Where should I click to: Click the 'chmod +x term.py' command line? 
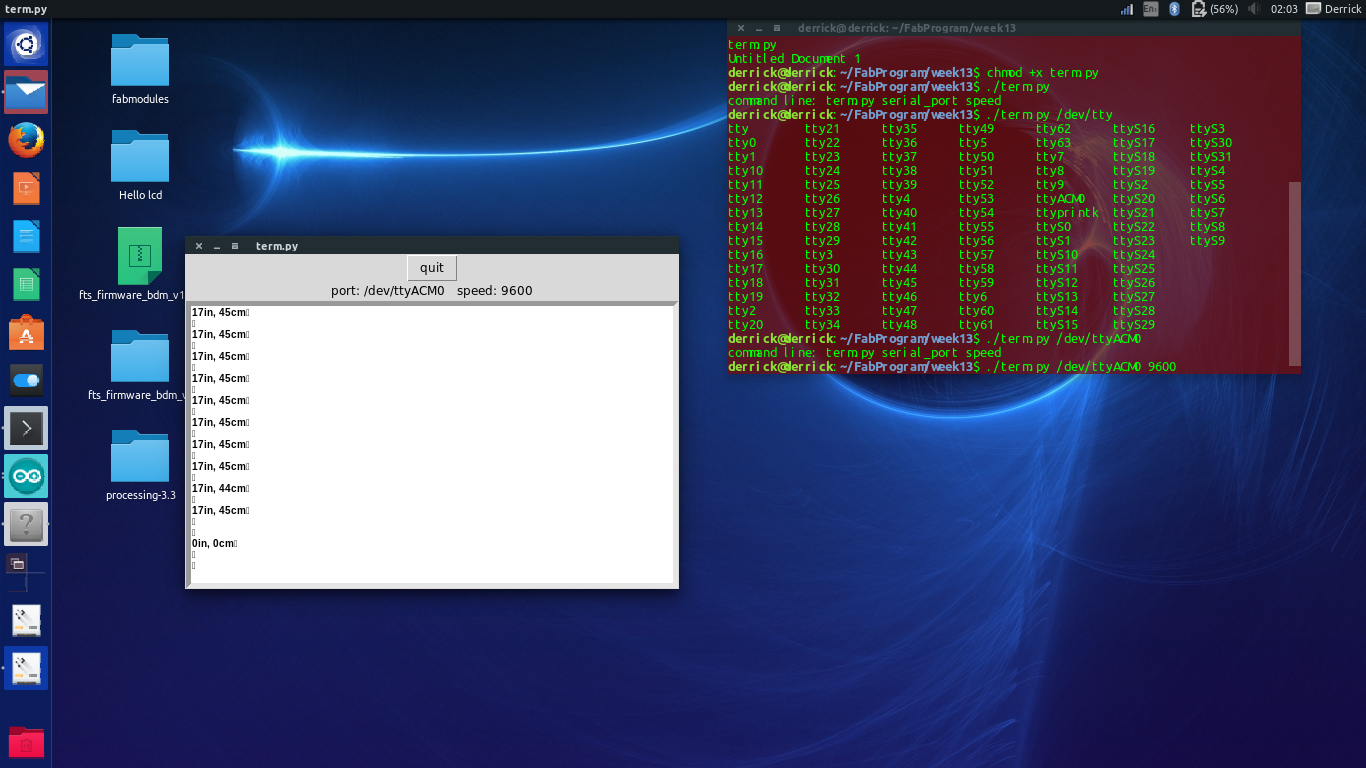point(1042,73)
